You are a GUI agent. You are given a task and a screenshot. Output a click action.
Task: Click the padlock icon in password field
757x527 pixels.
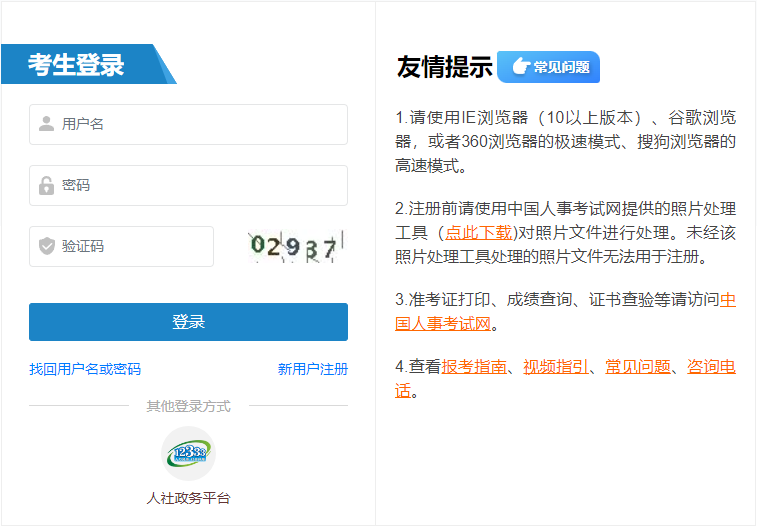pos(46,186)
